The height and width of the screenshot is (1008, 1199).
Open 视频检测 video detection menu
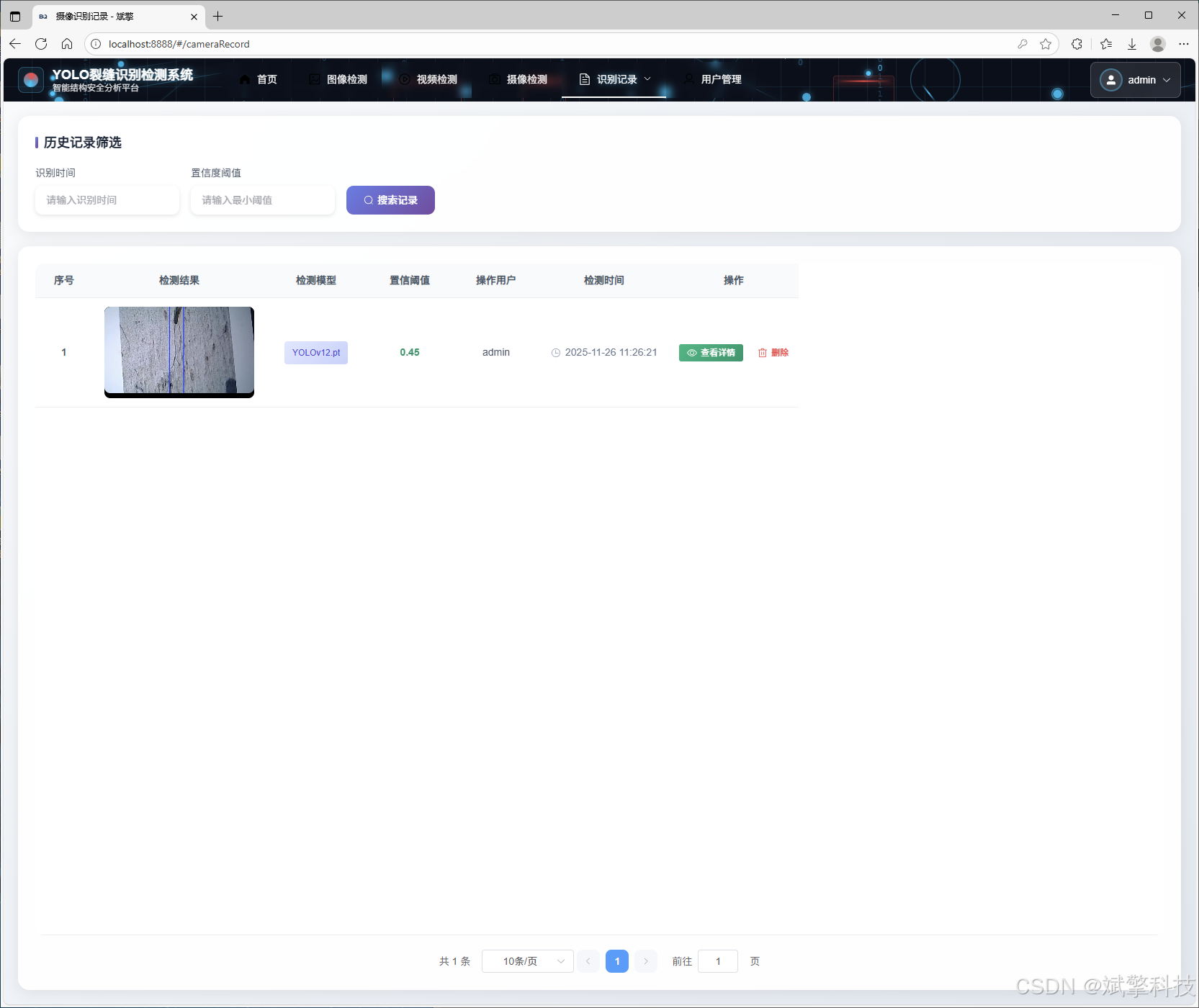click(x=428, y=79)
